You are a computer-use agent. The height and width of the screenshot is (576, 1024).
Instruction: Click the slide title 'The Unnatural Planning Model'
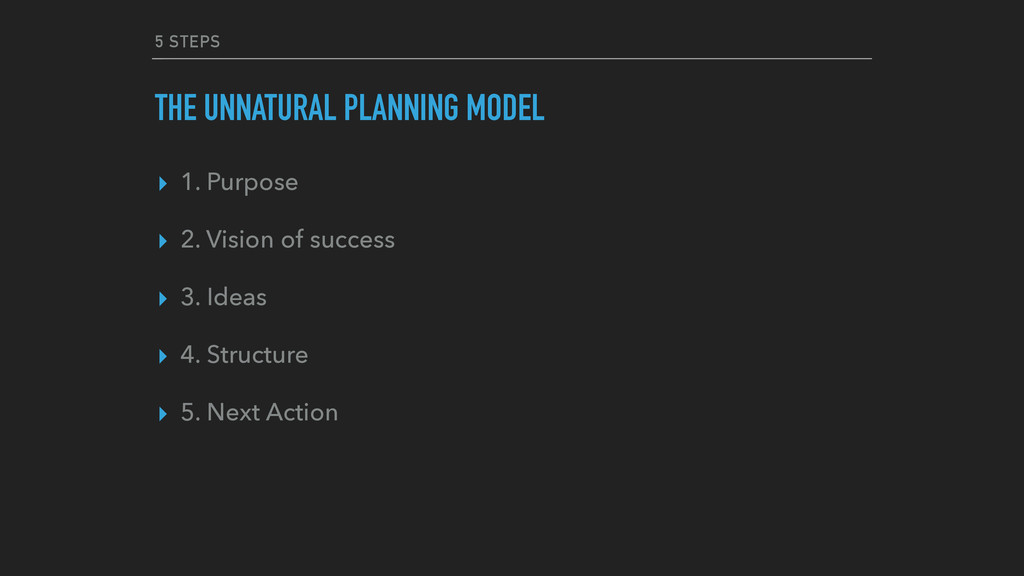[349, 108]
